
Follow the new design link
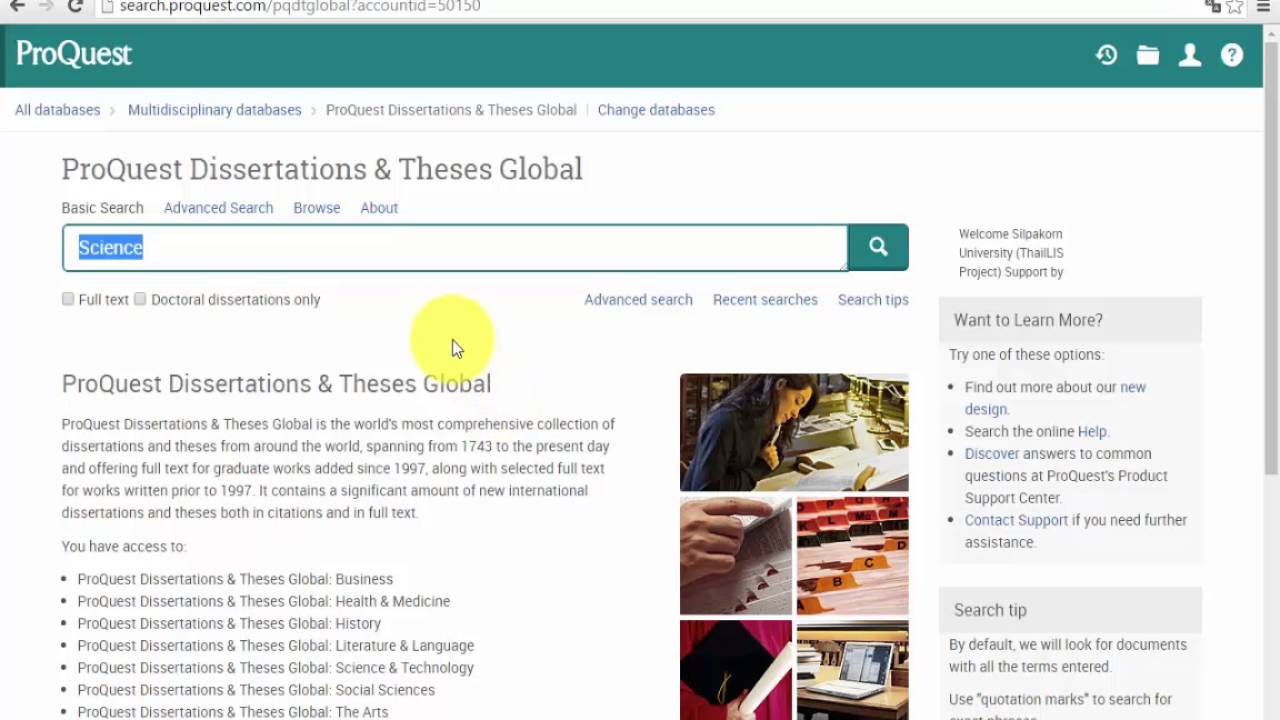tap(1055, 398)
